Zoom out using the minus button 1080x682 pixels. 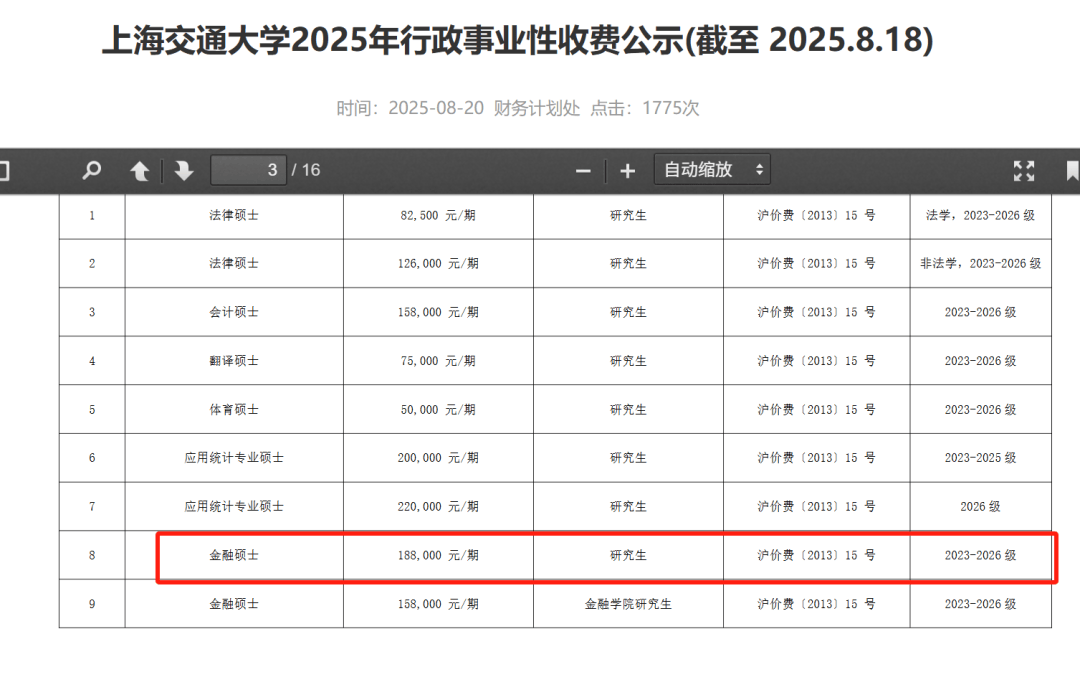pyautogui.click(x=583, y=171)
